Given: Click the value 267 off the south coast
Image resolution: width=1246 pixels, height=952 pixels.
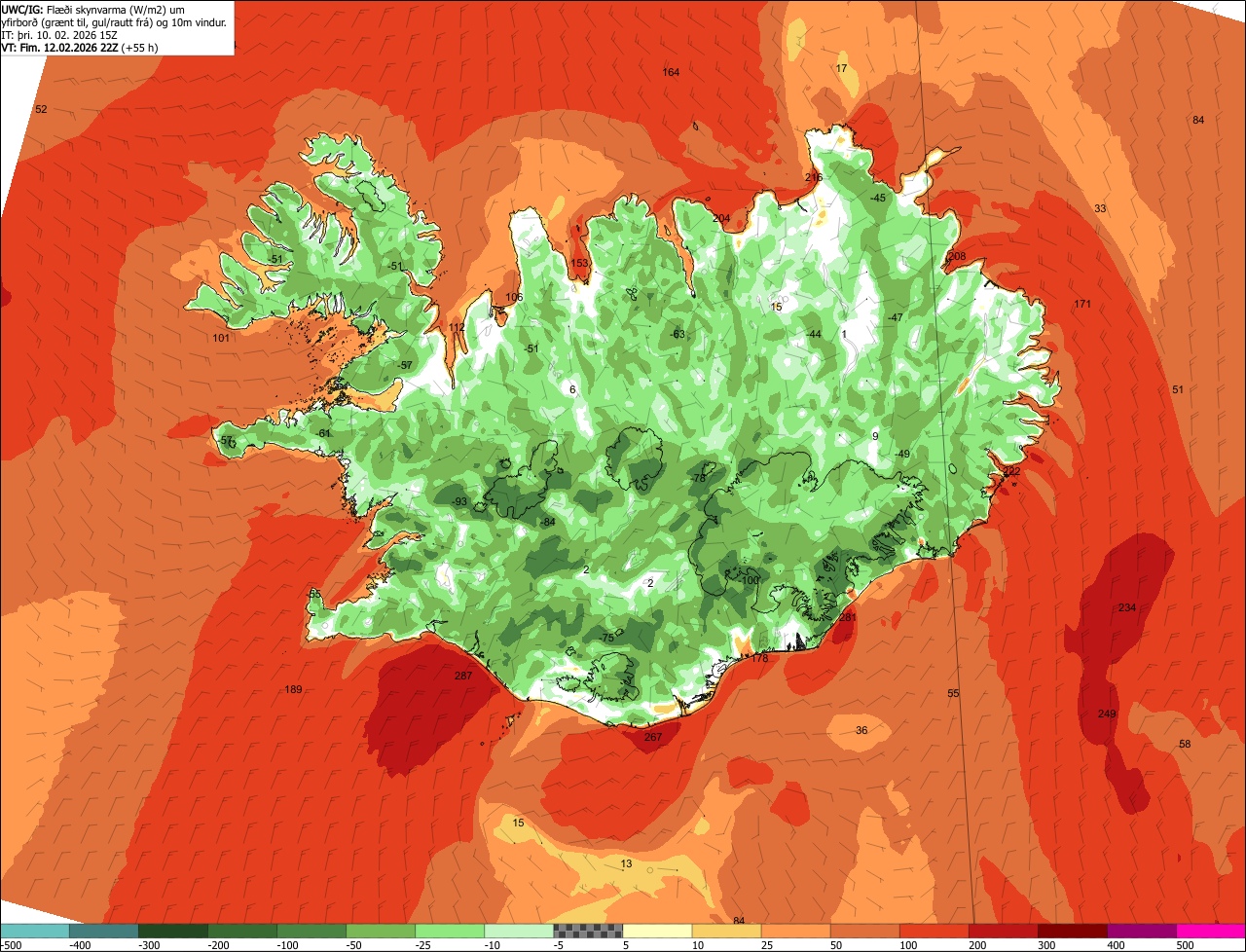Looking at the screenshot, I should [653, 737].
